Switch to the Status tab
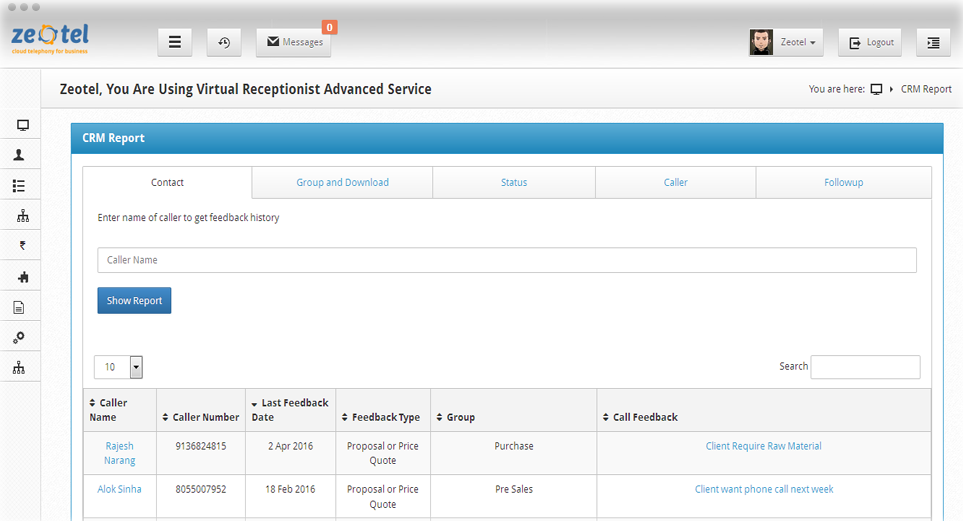Viewport: 963px width, 523px height. (x=514, y=182)
